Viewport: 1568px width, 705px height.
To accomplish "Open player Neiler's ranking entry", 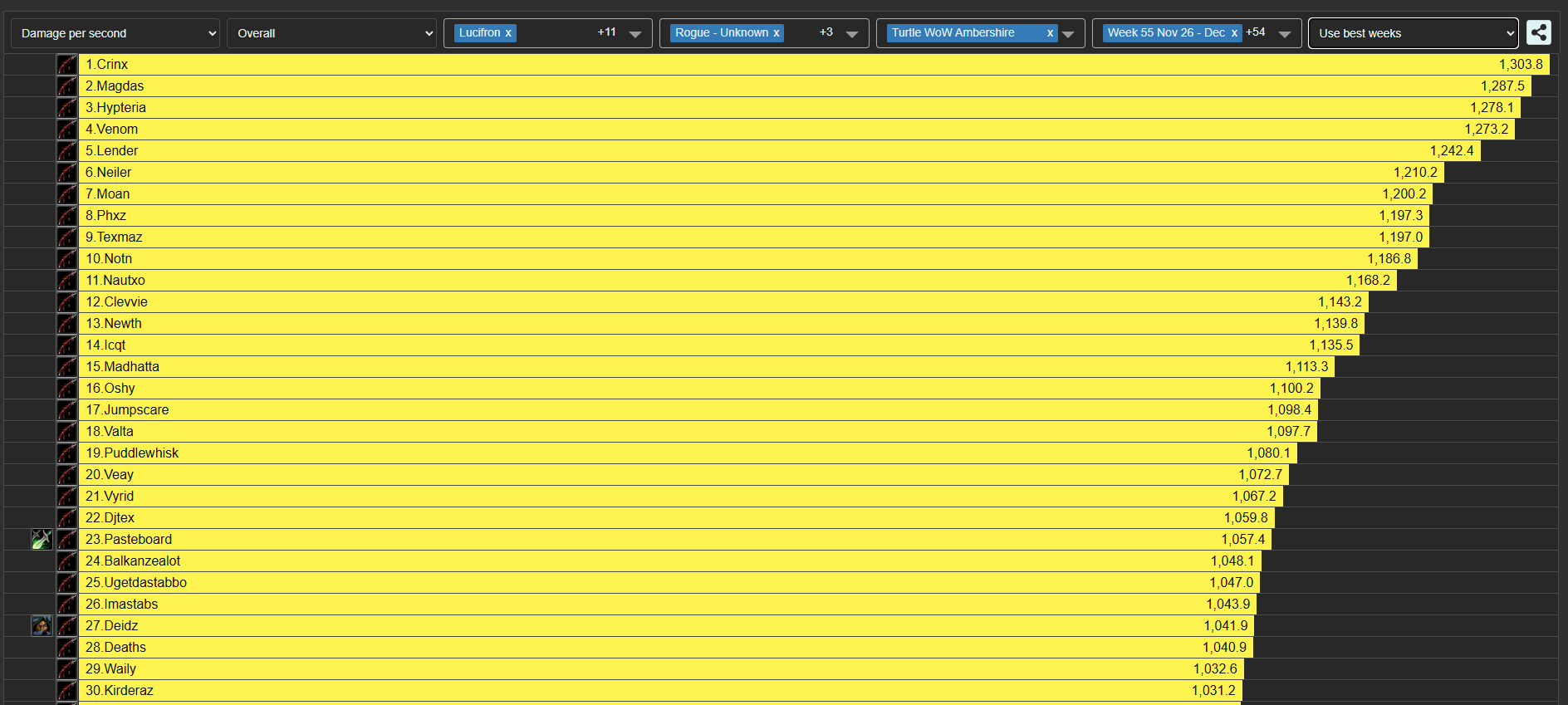I will [762, 172].
